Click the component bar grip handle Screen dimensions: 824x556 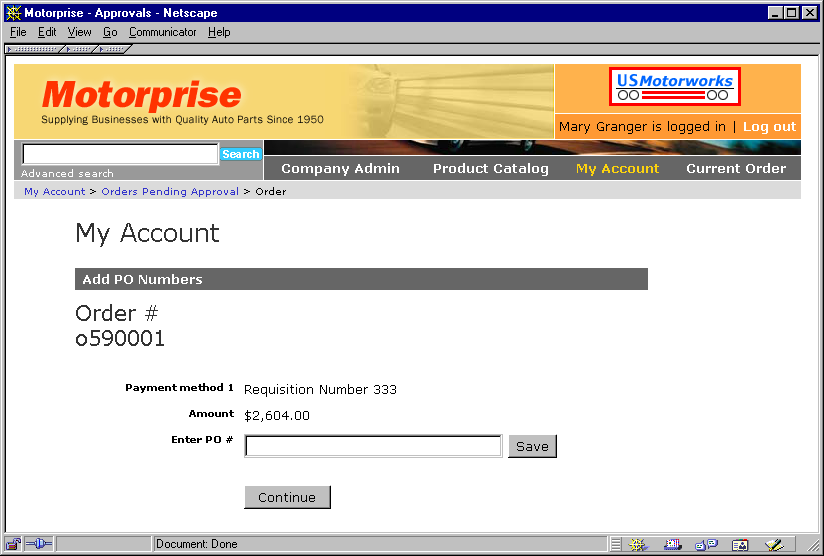(616, 544)
